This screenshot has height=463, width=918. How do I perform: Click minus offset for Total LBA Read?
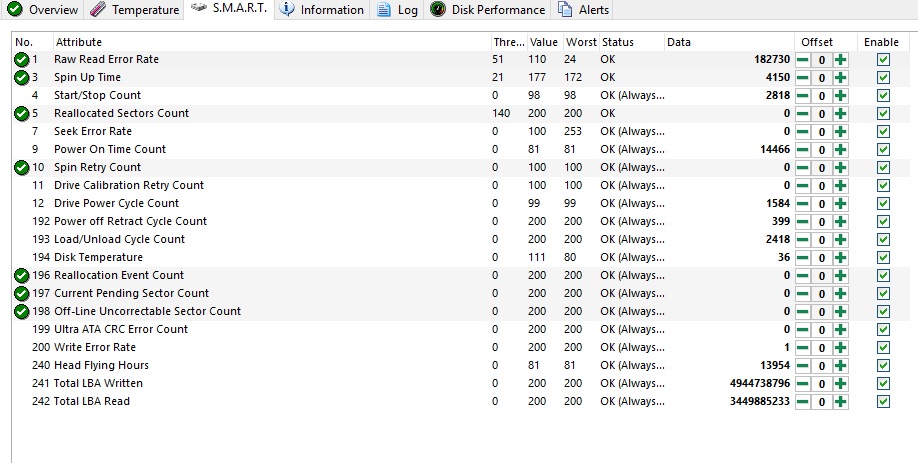click(803, 402)
